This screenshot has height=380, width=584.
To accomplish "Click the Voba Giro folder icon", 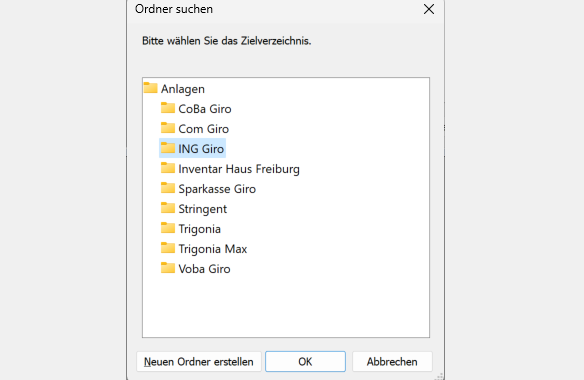I will coord(168,268).
